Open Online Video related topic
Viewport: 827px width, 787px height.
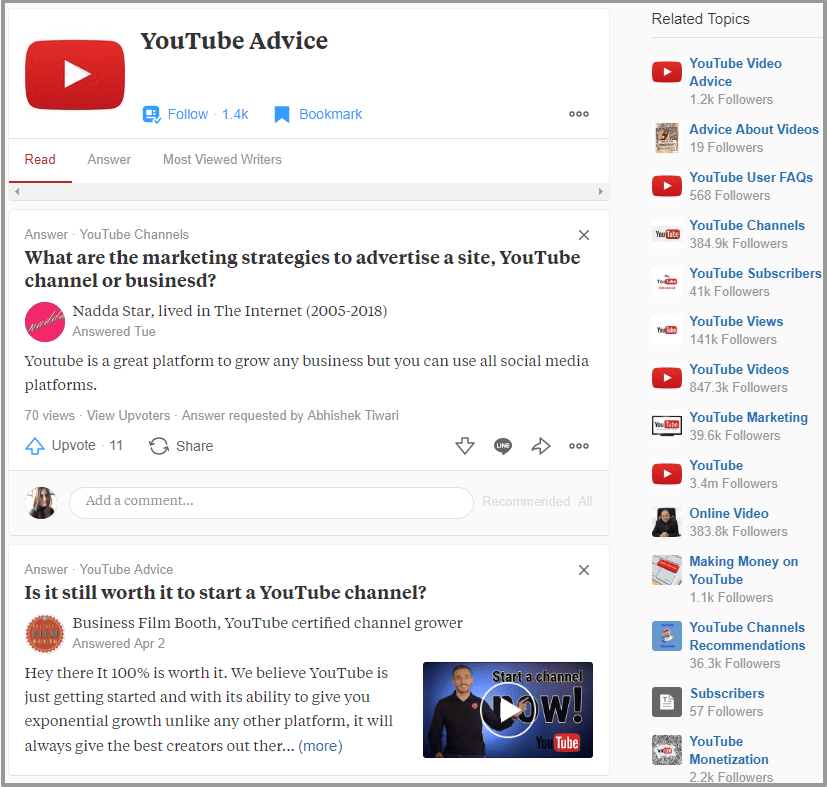729,513
